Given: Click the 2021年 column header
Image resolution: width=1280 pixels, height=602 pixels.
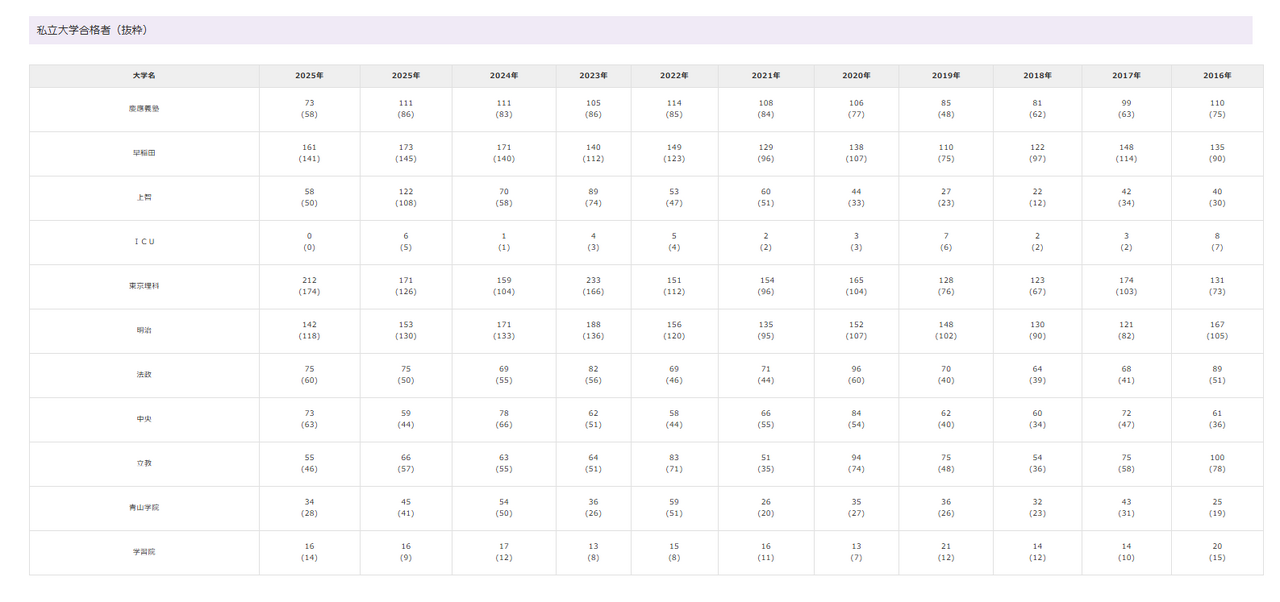Looking at the screenshot, I should (766, 76).
